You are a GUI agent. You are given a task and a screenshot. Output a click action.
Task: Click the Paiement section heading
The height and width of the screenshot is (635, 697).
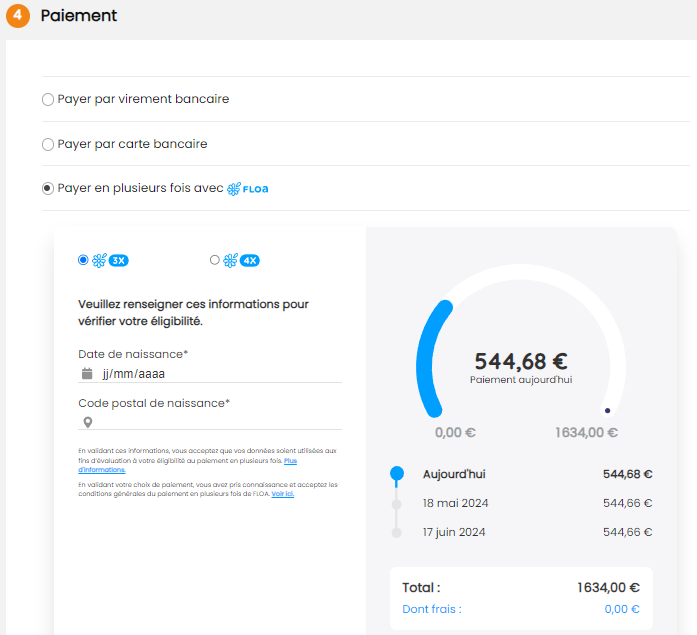79,16
